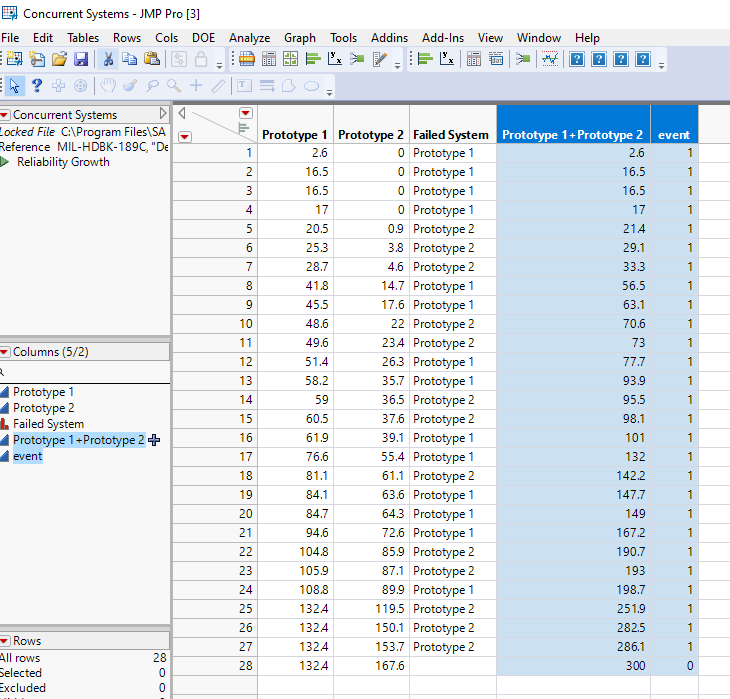Collapse the table panel with the right-pointing arrow
Screen dimensions: 730x699
[162, 113]
